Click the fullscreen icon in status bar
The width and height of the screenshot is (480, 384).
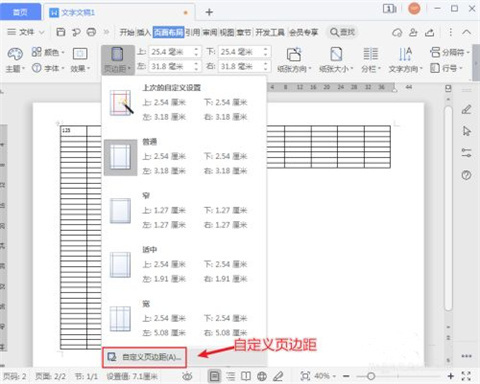466,376
